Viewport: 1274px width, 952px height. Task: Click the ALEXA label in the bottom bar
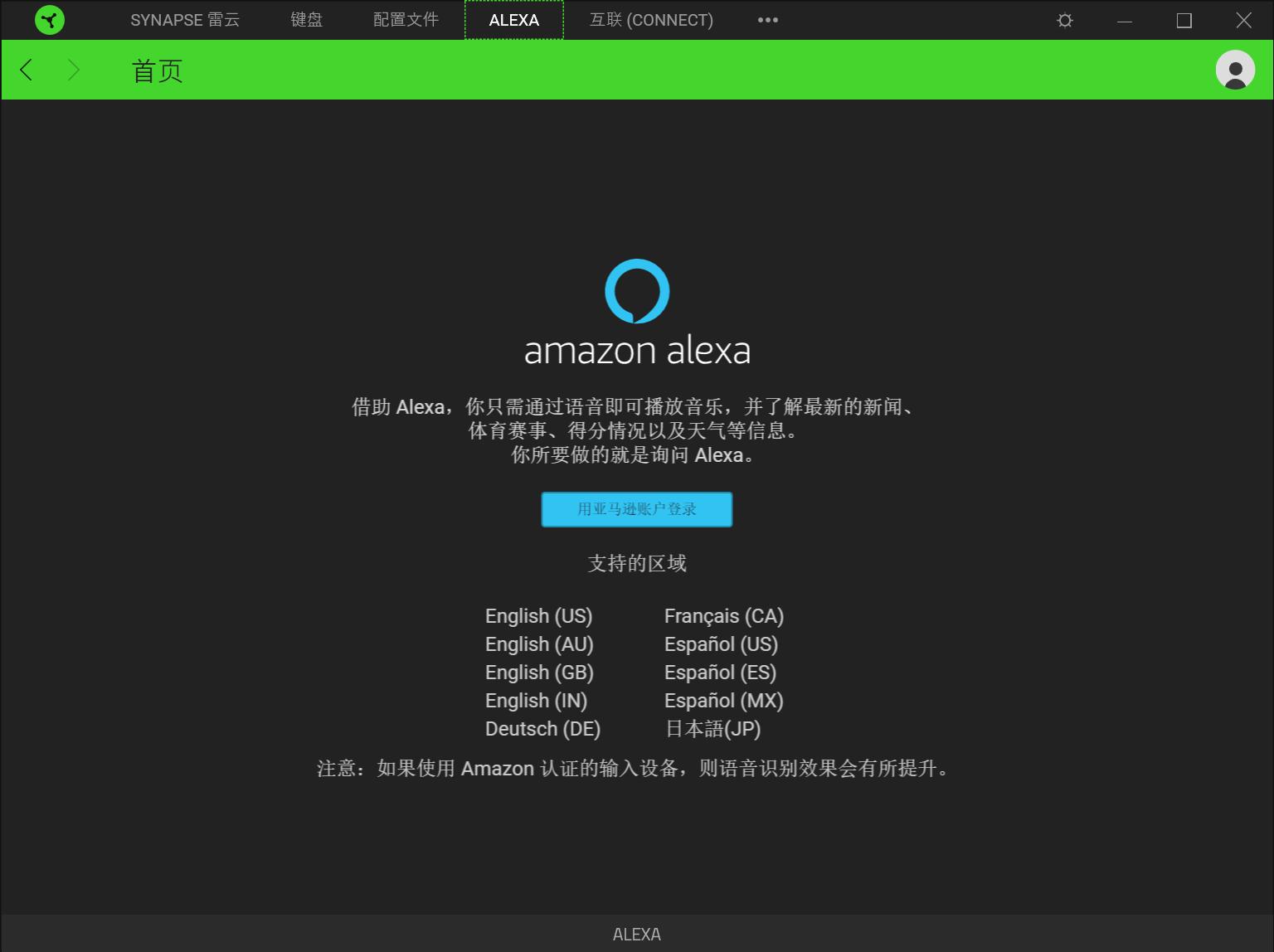pyautogui.click(x=637, y=935)
